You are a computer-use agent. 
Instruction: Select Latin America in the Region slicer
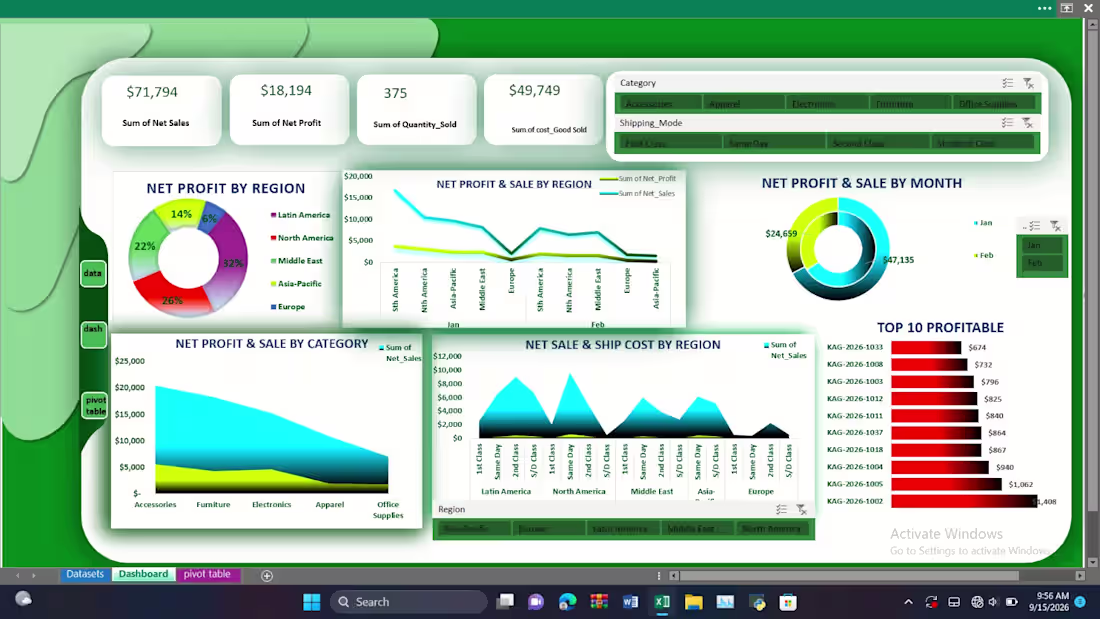pyautogui.click(x=624, y=529)
